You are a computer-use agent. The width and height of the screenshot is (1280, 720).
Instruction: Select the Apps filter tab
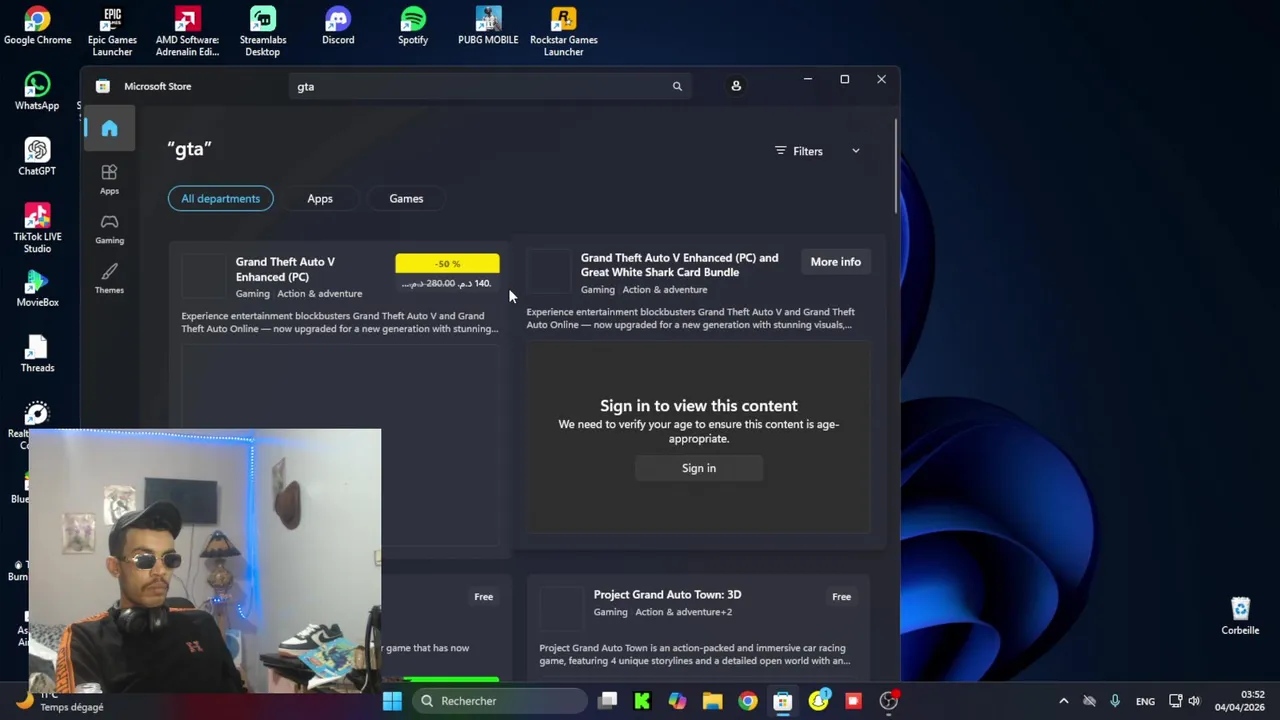(320, 198)
